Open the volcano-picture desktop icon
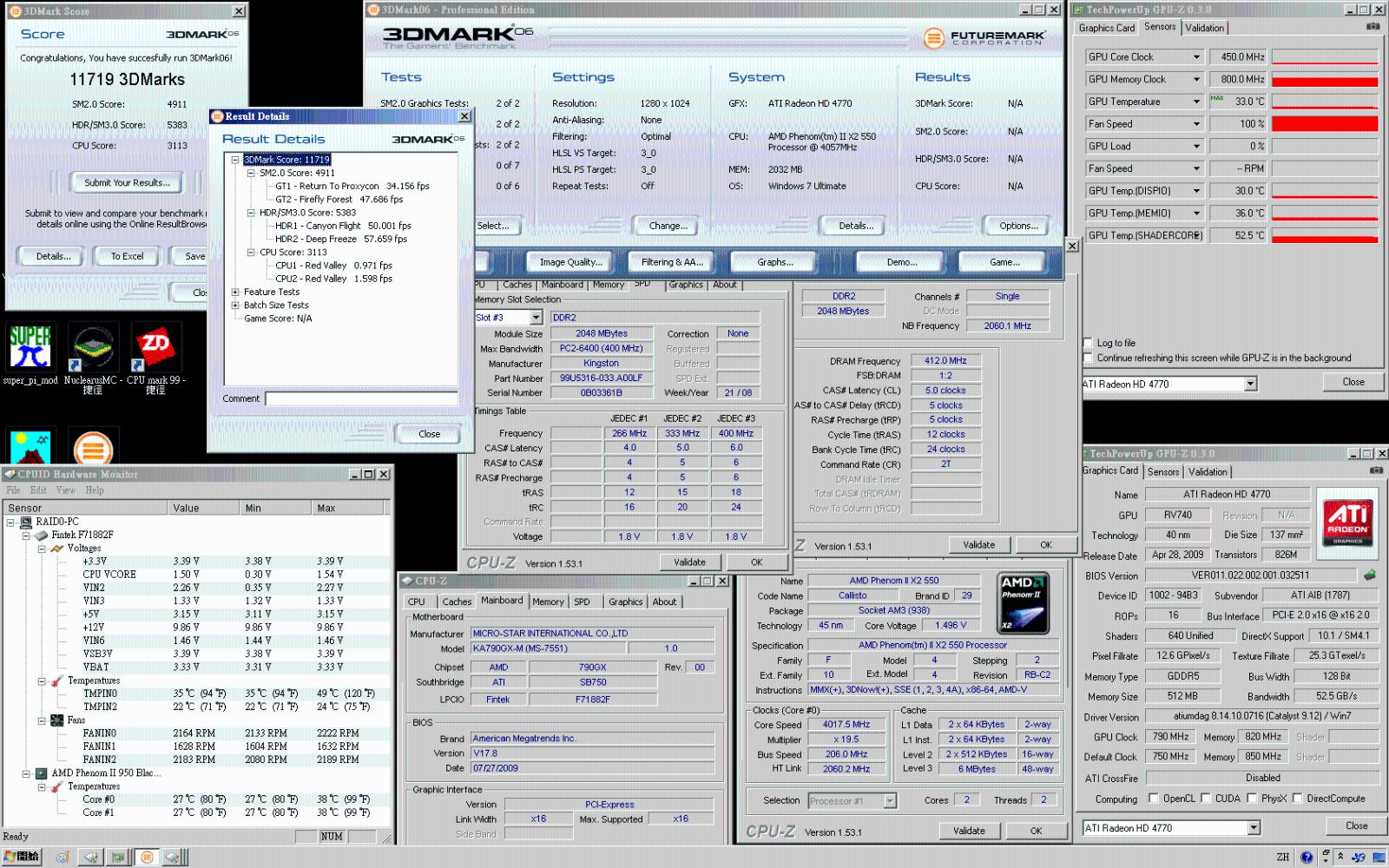 [30, 449]
